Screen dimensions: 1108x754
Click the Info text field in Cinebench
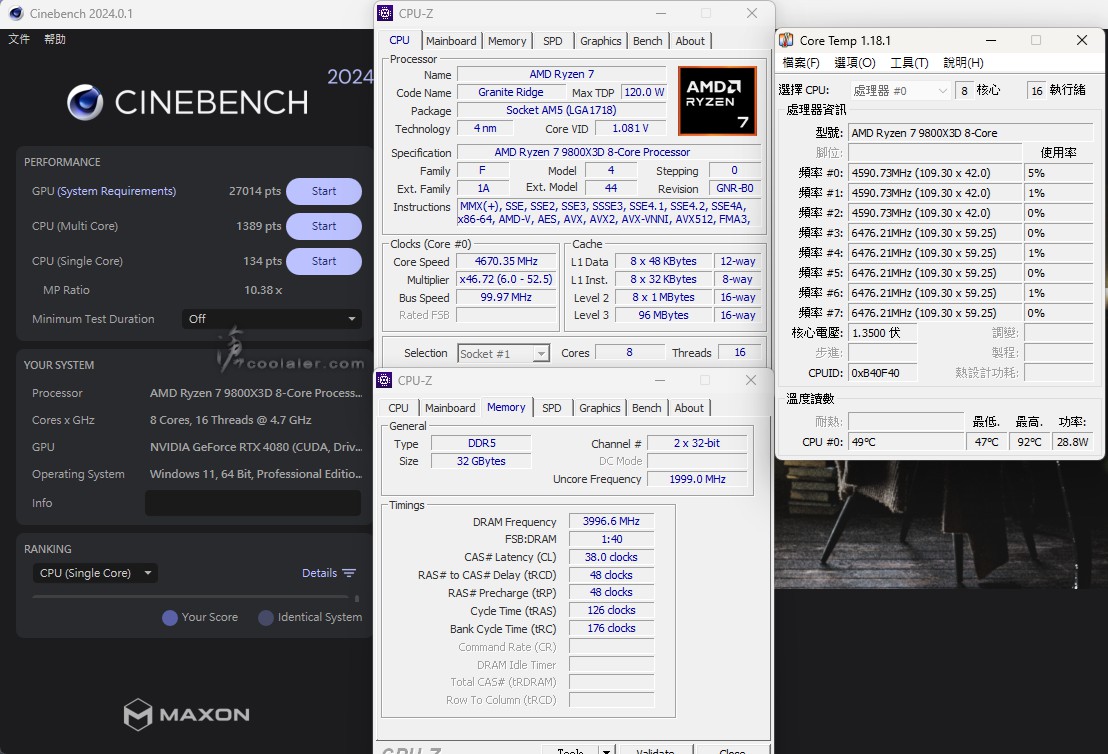tap(253, 503)
